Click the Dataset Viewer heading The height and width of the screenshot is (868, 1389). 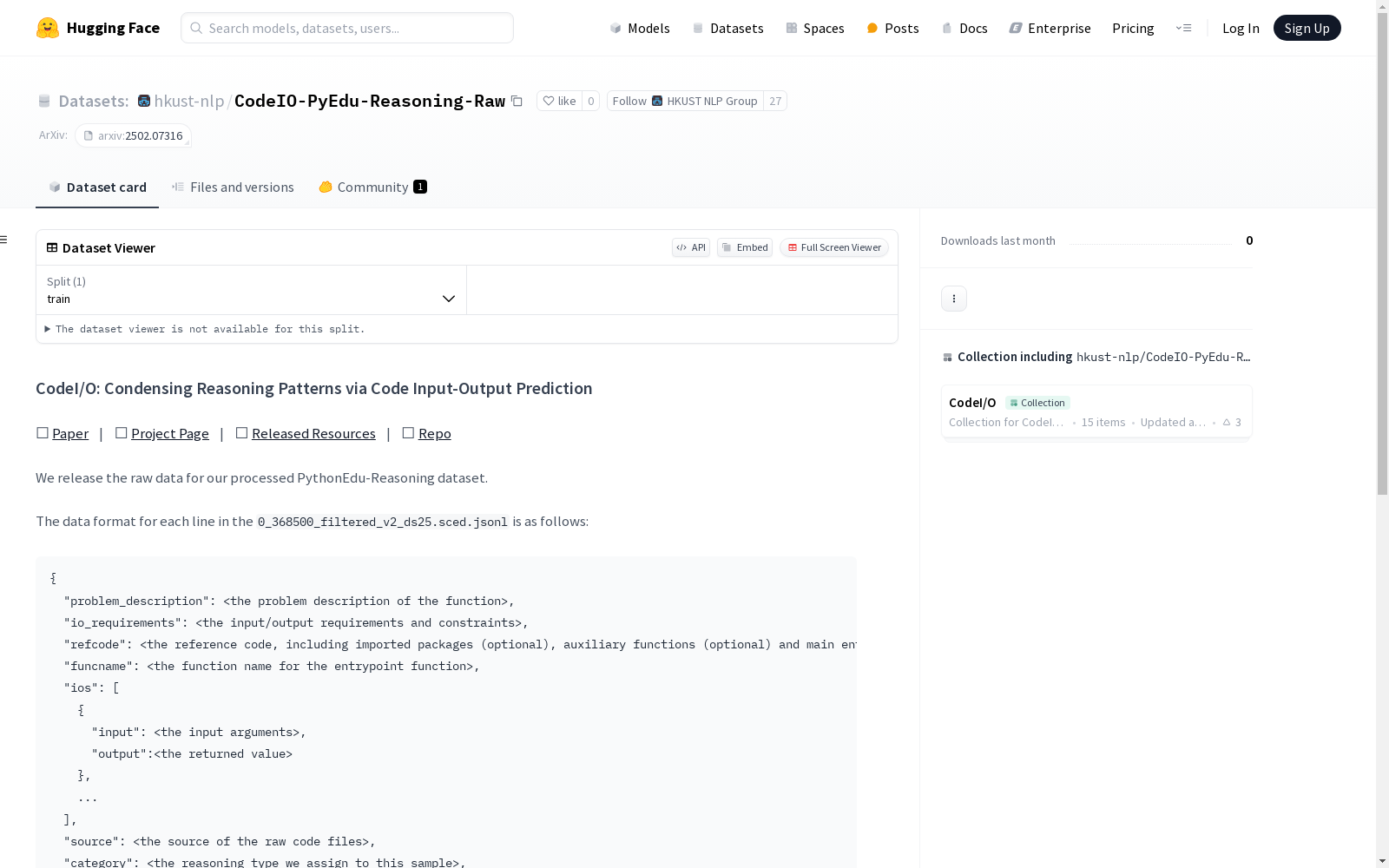click(x=109, y=247)
